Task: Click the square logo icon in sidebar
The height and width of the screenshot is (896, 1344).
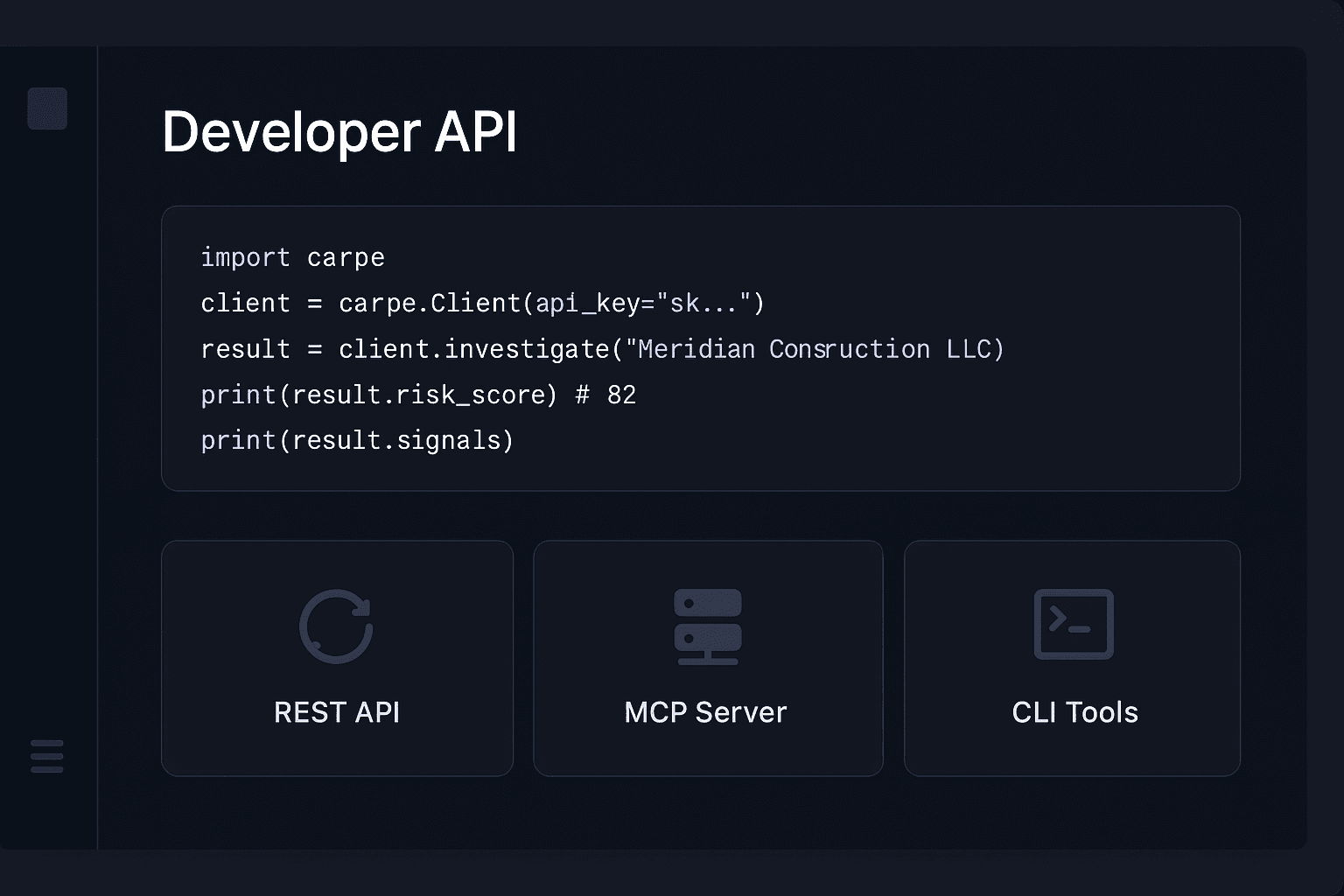Action: point(47,108)
